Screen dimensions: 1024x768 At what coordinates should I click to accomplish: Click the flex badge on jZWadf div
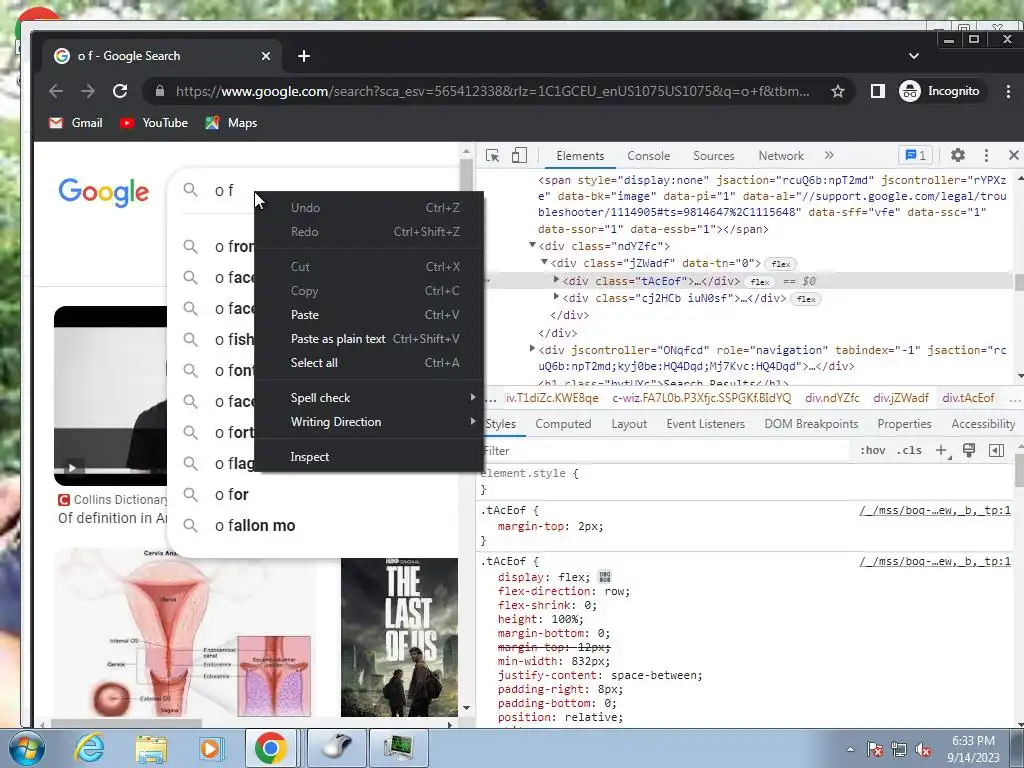point(780,264)
